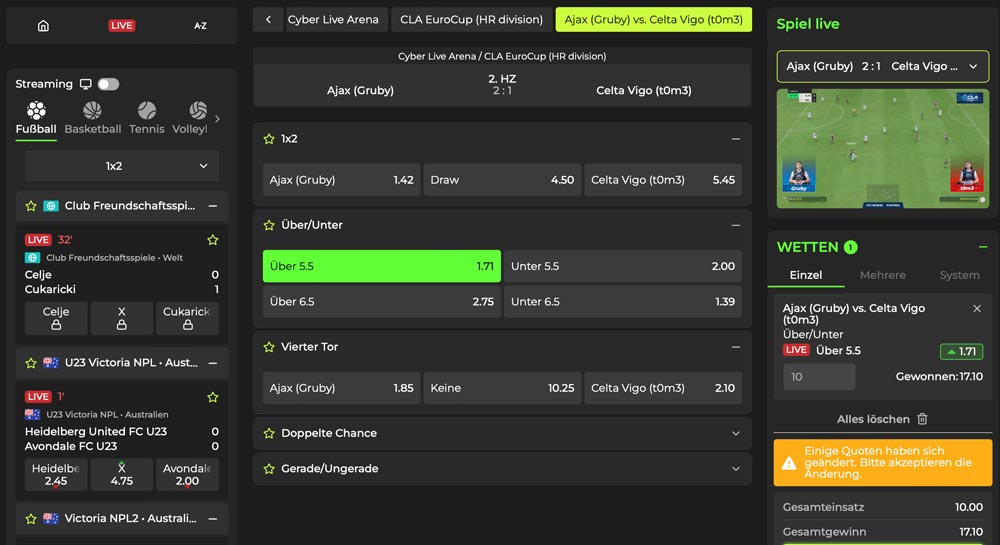Toggle the Streaming switch
This screenshot has height=545, width=1000.
(108, 84)
